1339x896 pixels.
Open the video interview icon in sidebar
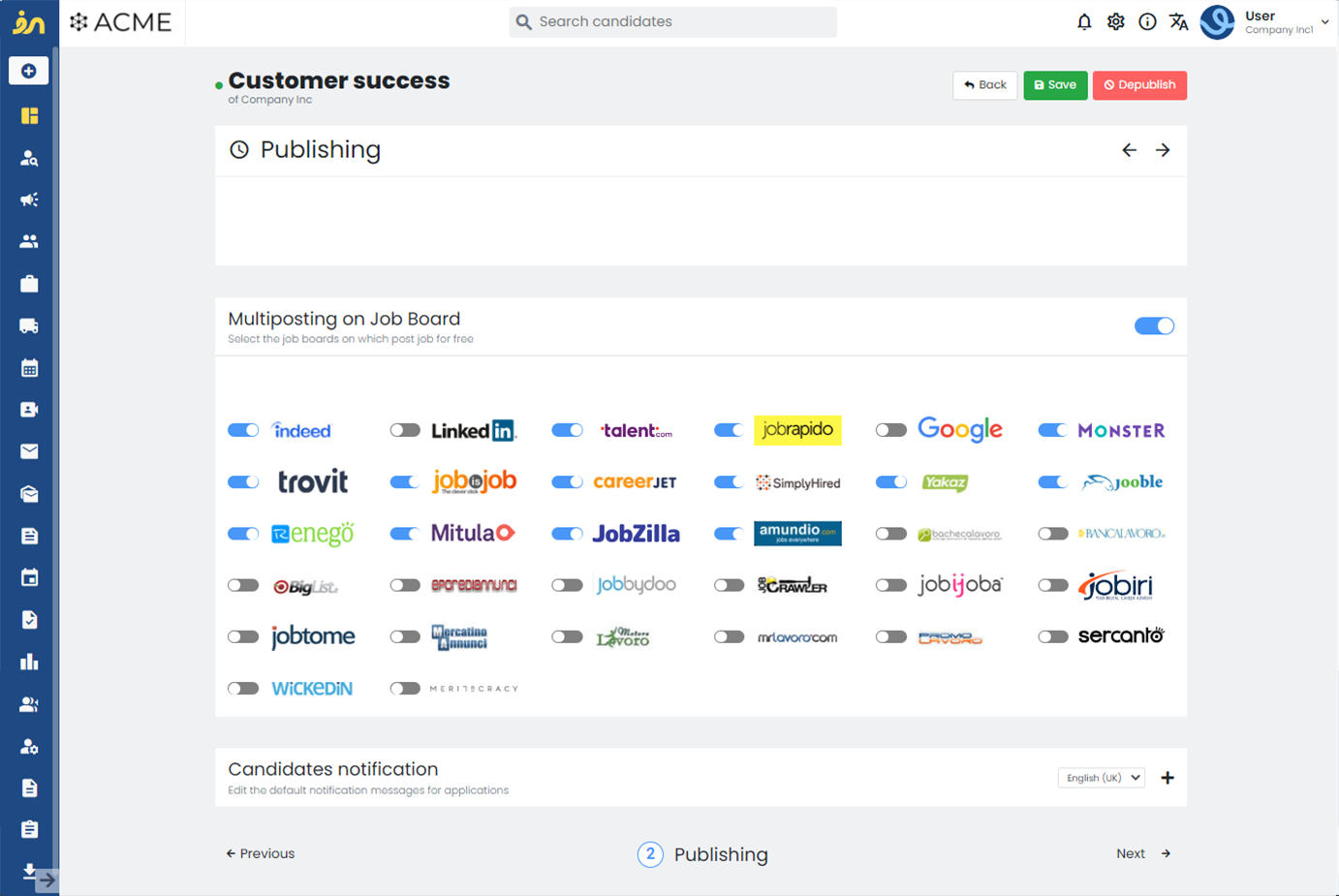click(x=29, y=410)
